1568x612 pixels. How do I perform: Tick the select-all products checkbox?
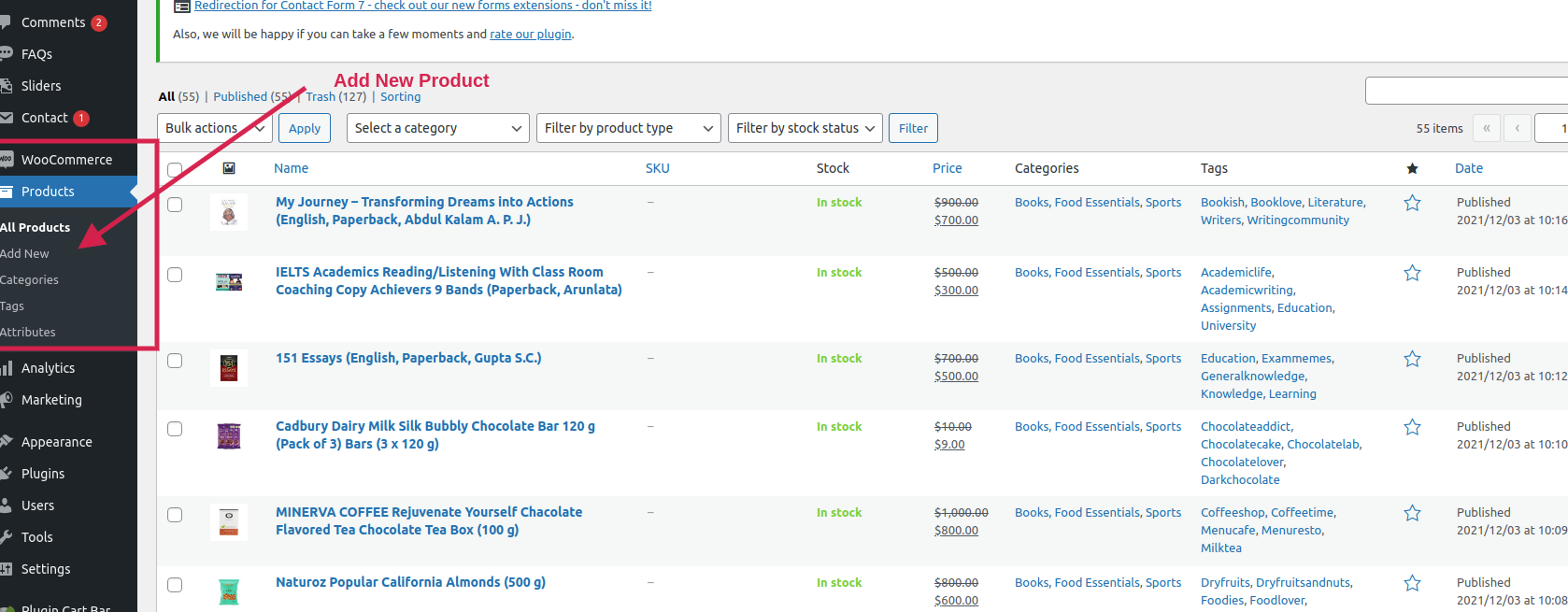point(175,170)
